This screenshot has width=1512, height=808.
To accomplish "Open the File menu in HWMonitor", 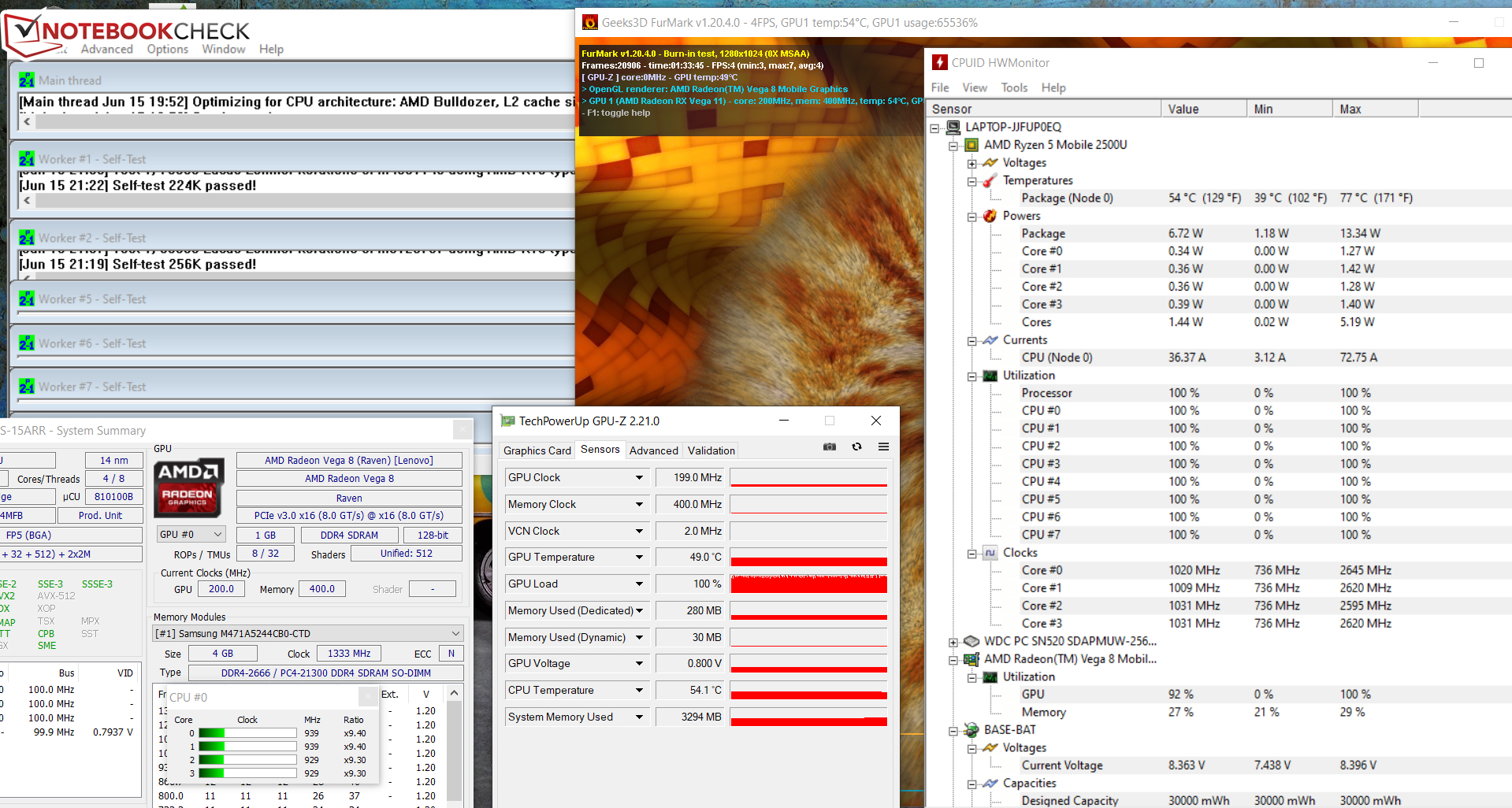I will coord(940,87).
